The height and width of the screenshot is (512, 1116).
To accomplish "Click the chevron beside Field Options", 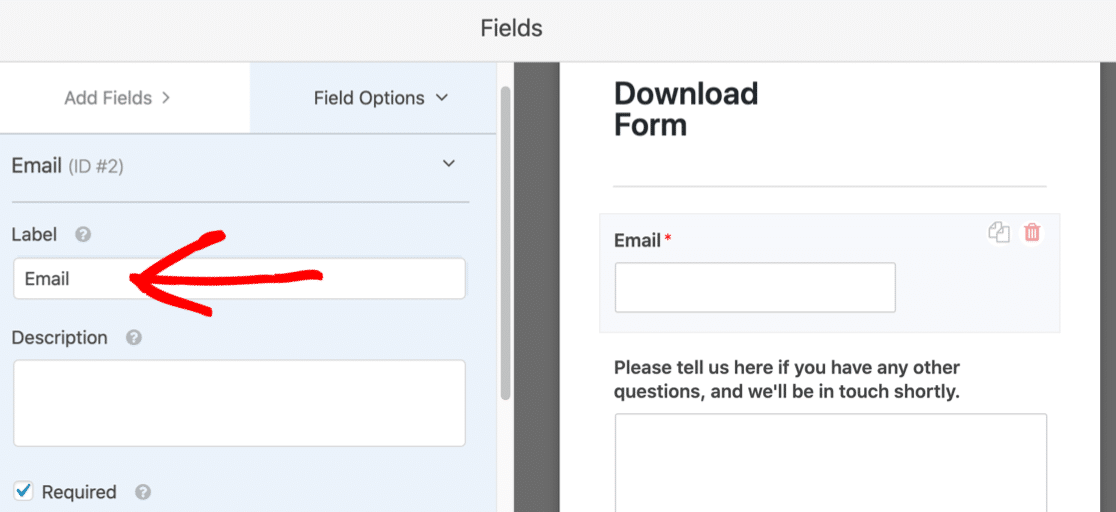I will tap(441, 98).
